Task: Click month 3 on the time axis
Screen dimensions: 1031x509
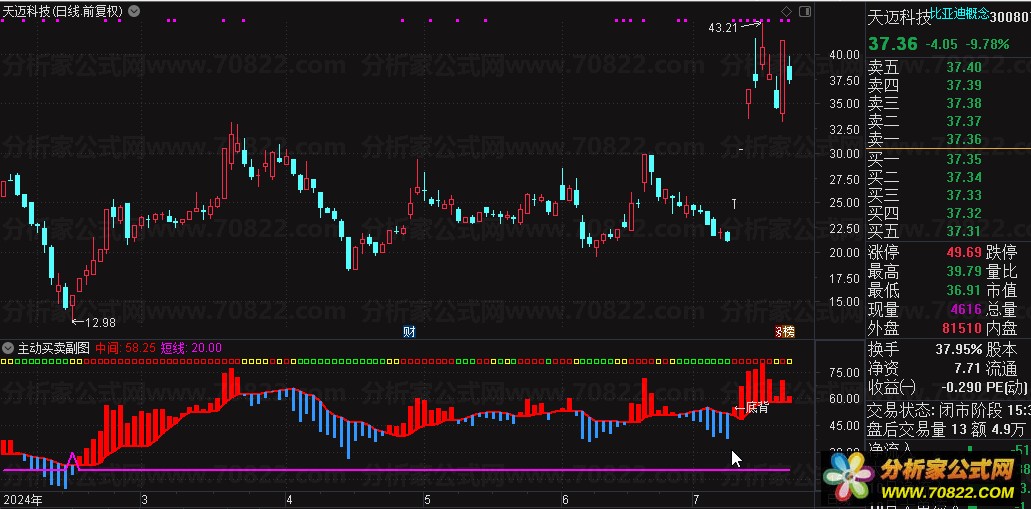Action: coord(144,500)
